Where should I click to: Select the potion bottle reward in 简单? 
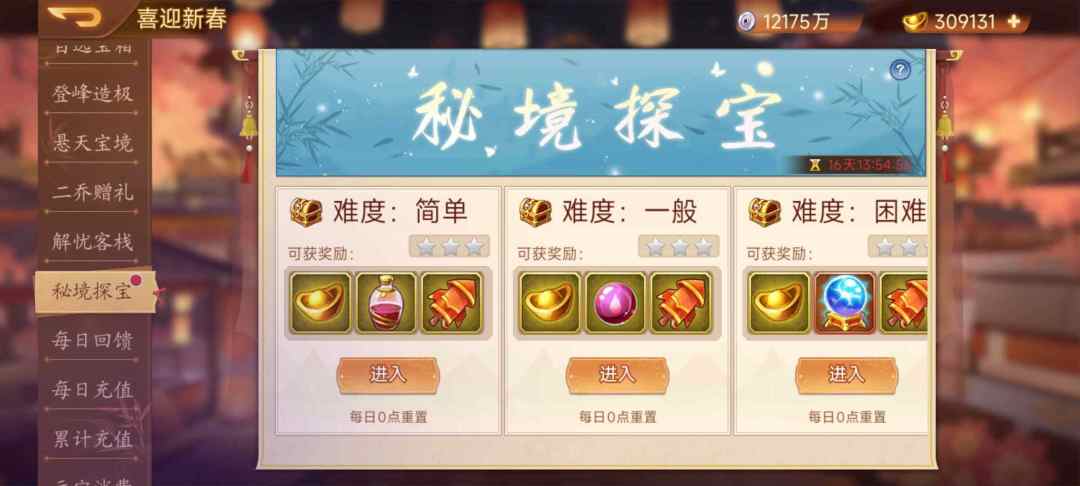pyautogui.click(x=386, y=303)
